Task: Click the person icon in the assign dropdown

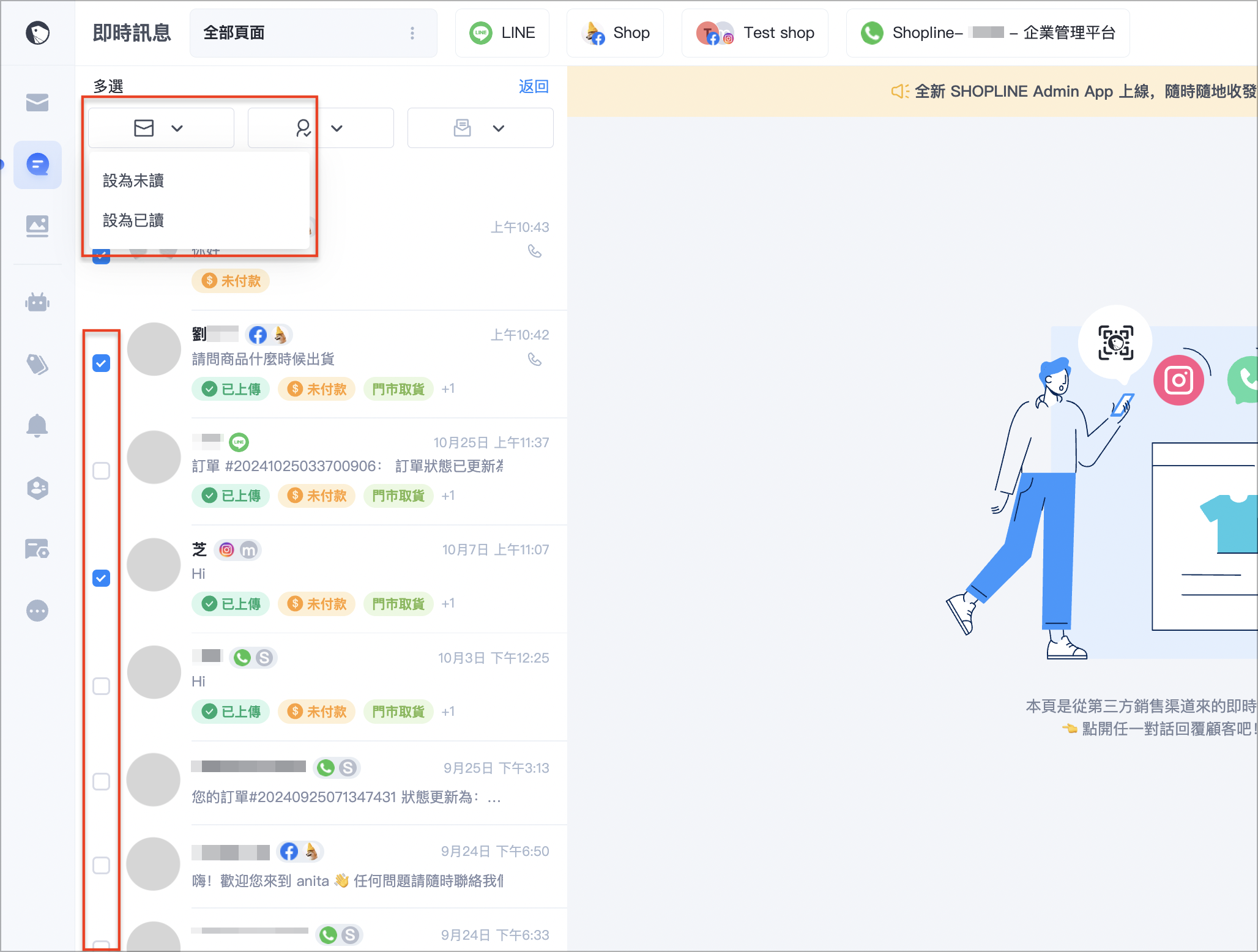Action: [x=303, y=128]
